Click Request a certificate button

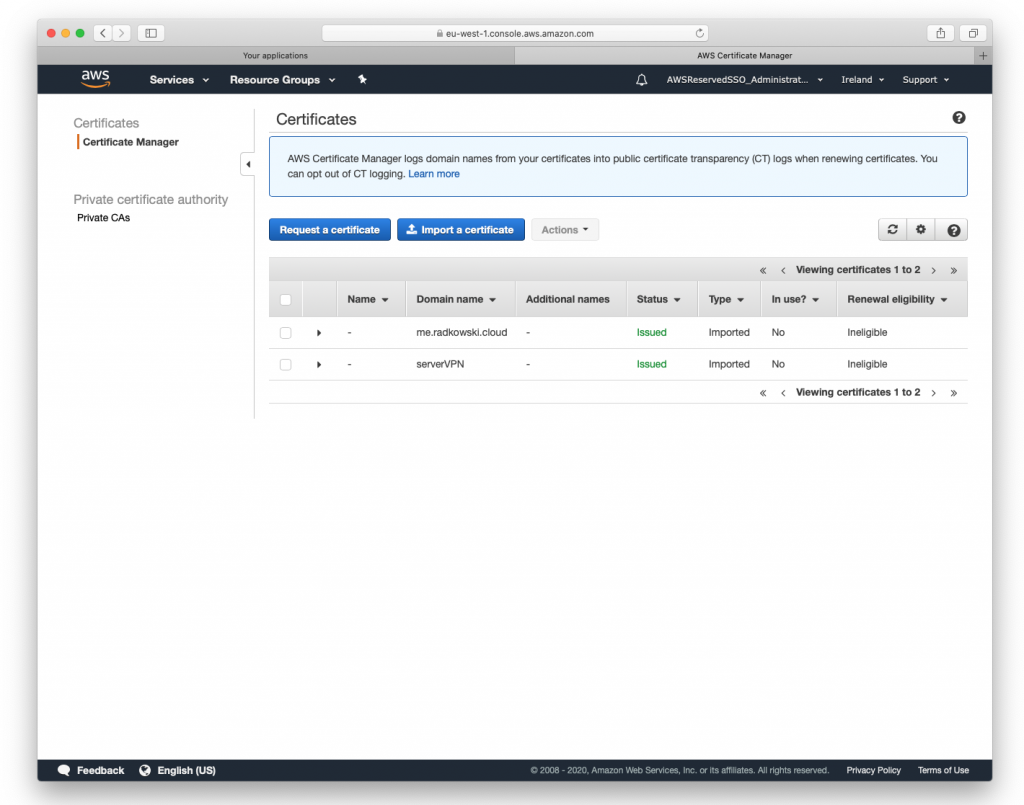[x=330, y=230]
